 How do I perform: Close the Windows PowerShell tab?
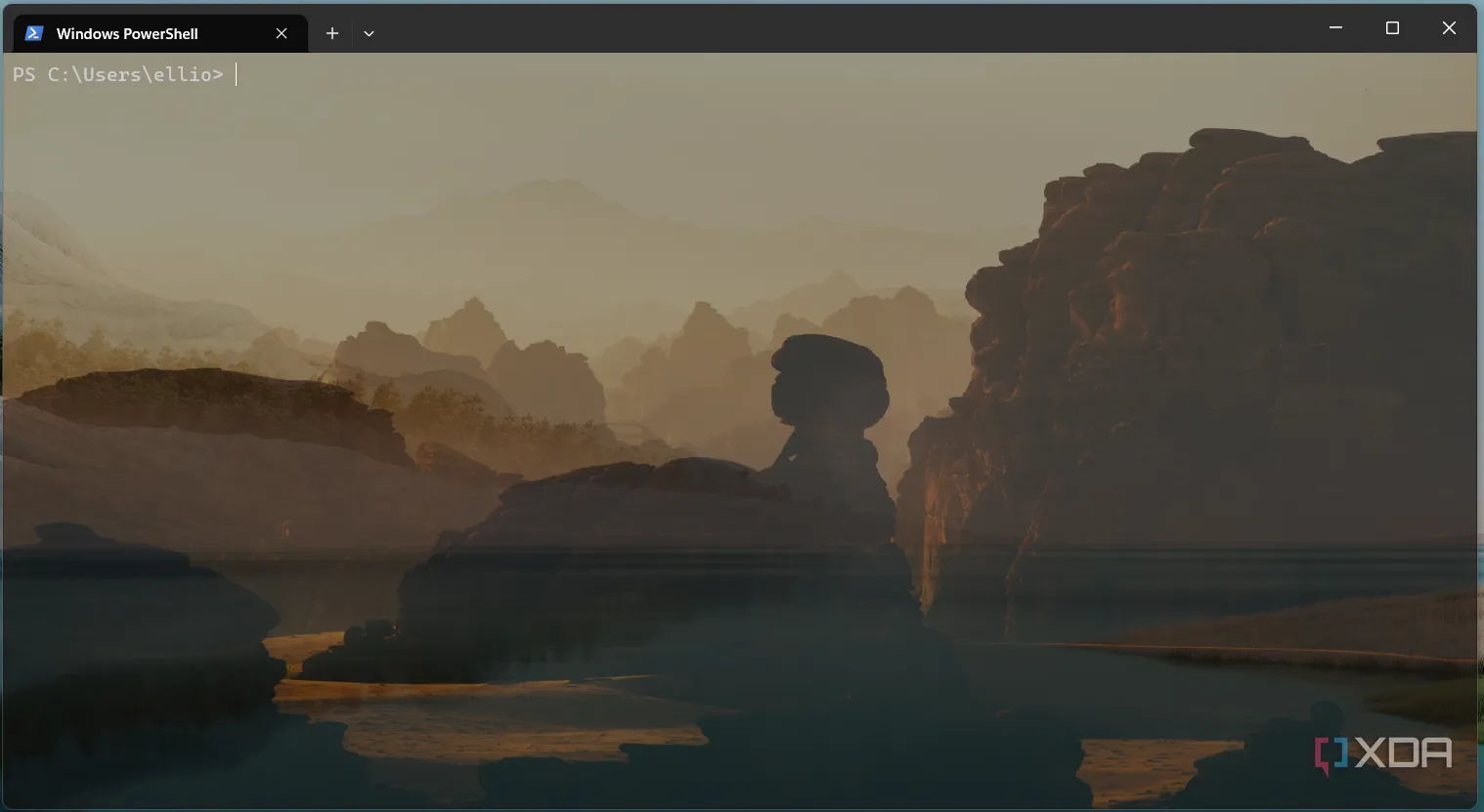coord(282,33)
